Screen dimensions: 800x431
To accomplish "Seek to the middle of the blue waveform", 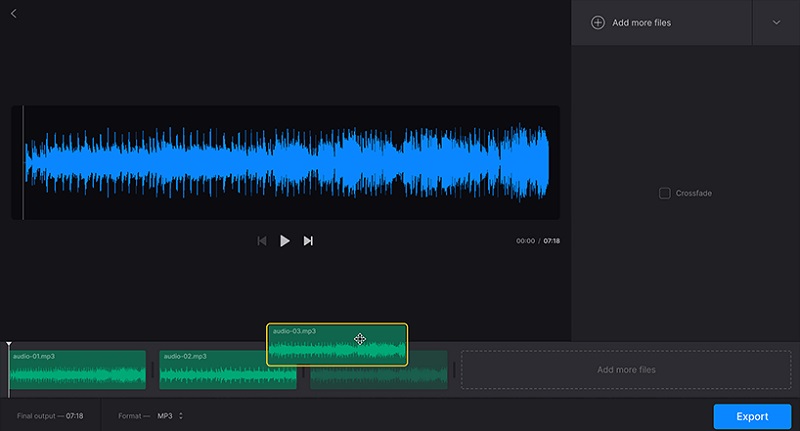I will [286, 162].
